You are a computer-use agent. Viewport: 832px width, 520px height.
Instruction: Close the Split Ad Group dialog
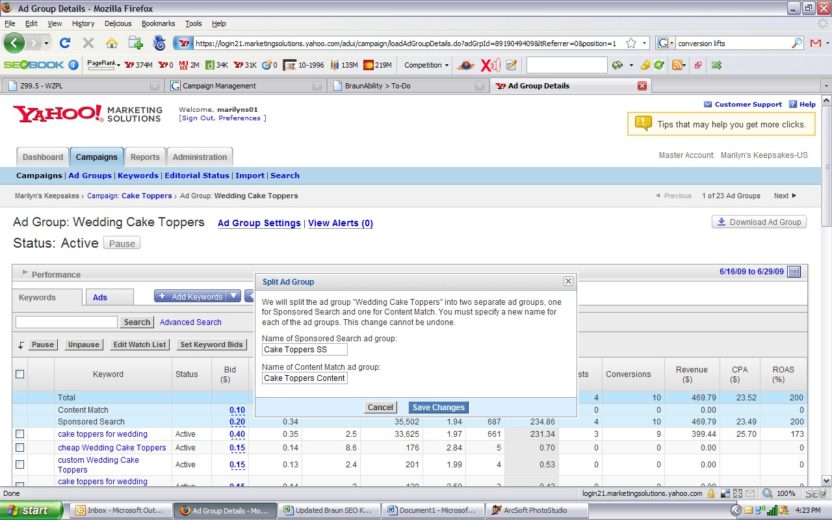pos(568,281)
